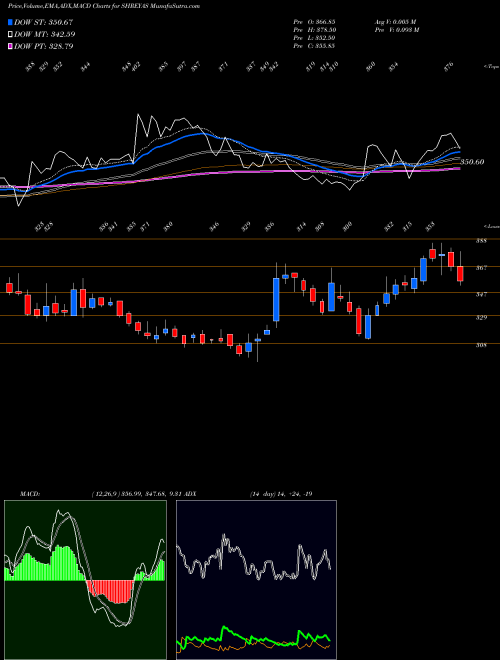Select the 'DOW PT: 328.79' legend label

pyautogui.click(x=44, y=46)
